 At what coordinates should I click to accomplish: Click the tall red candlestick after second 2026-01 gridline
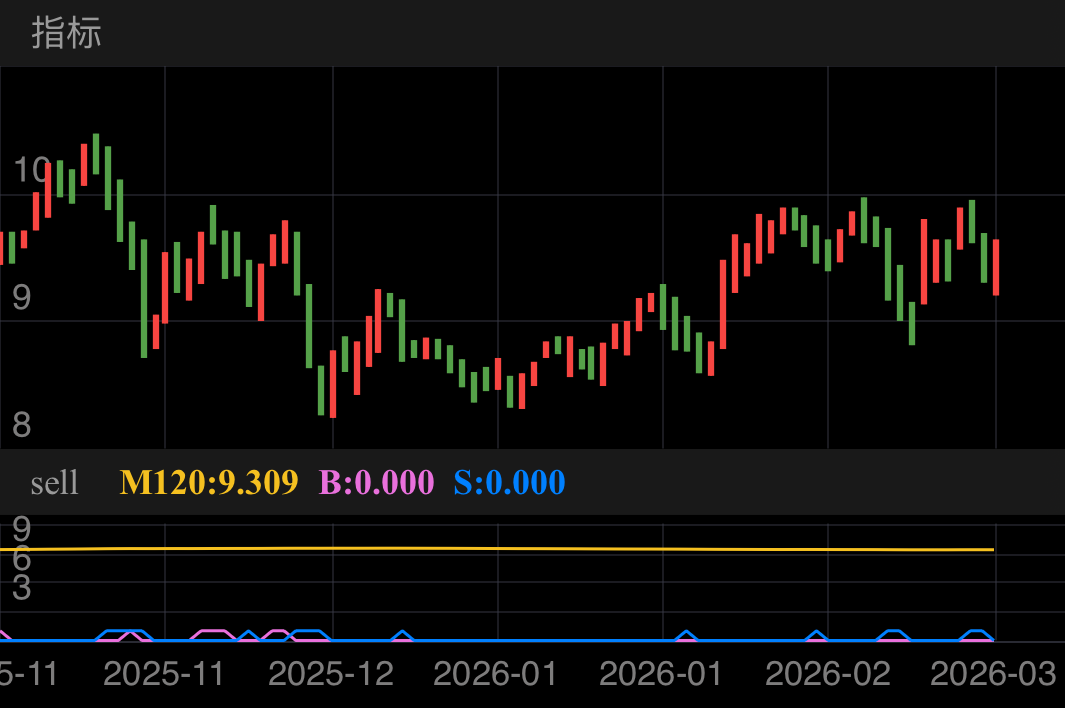[x=722, y=304]
